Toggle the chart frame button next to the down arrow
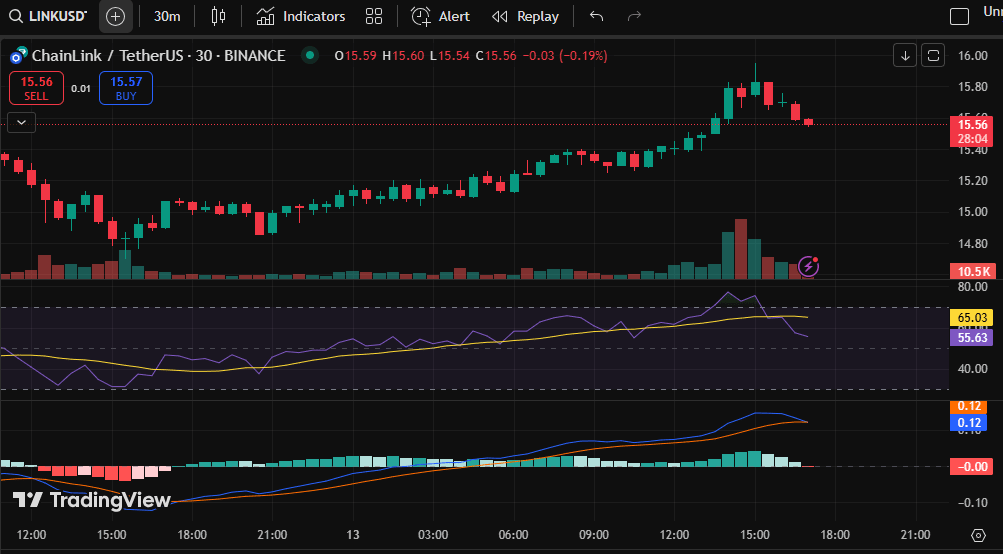Image resolution: width=1003 pixels, height=554 pixels. point(933,55)
